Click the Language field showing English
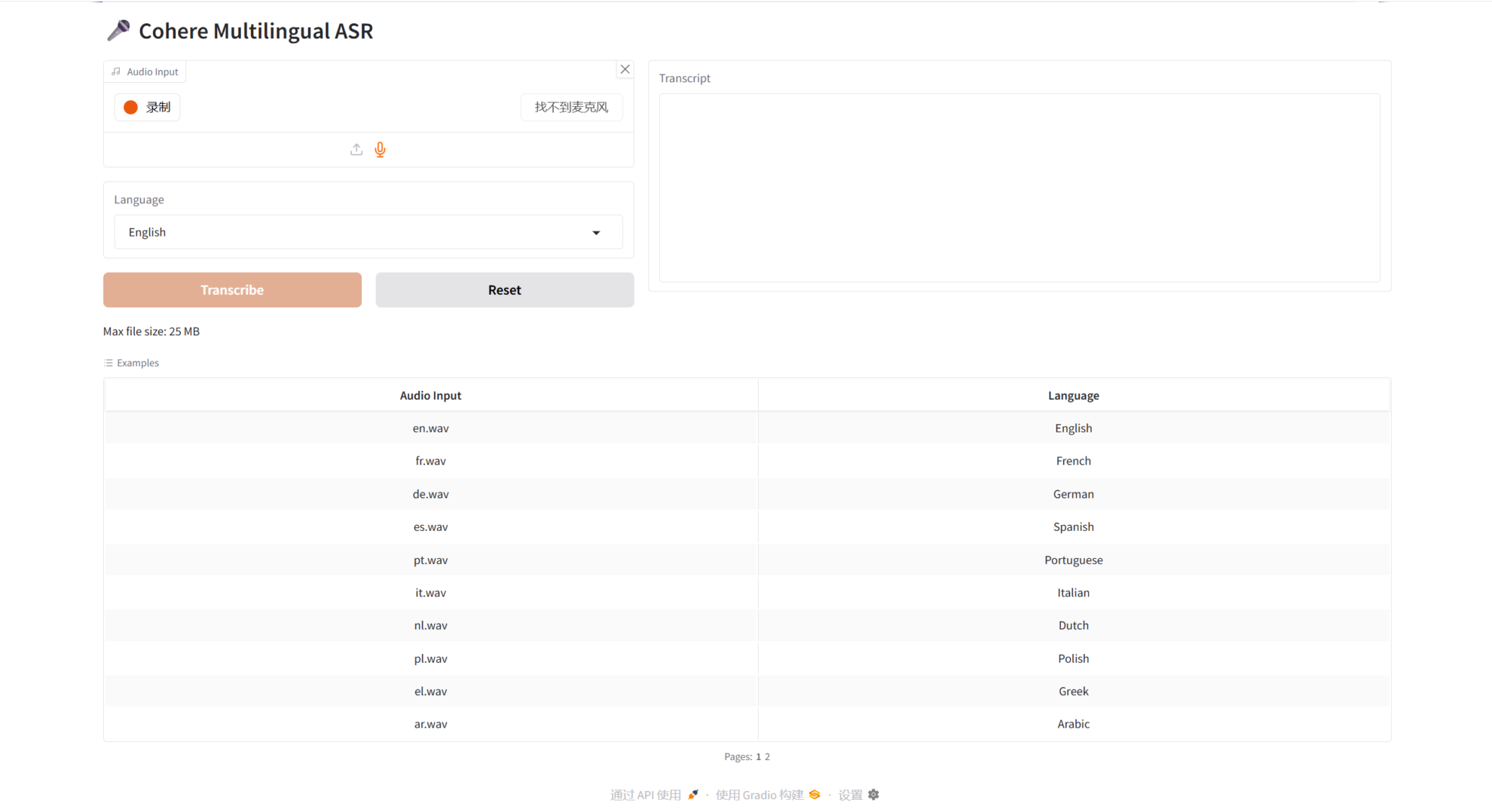 pos(354,233)
